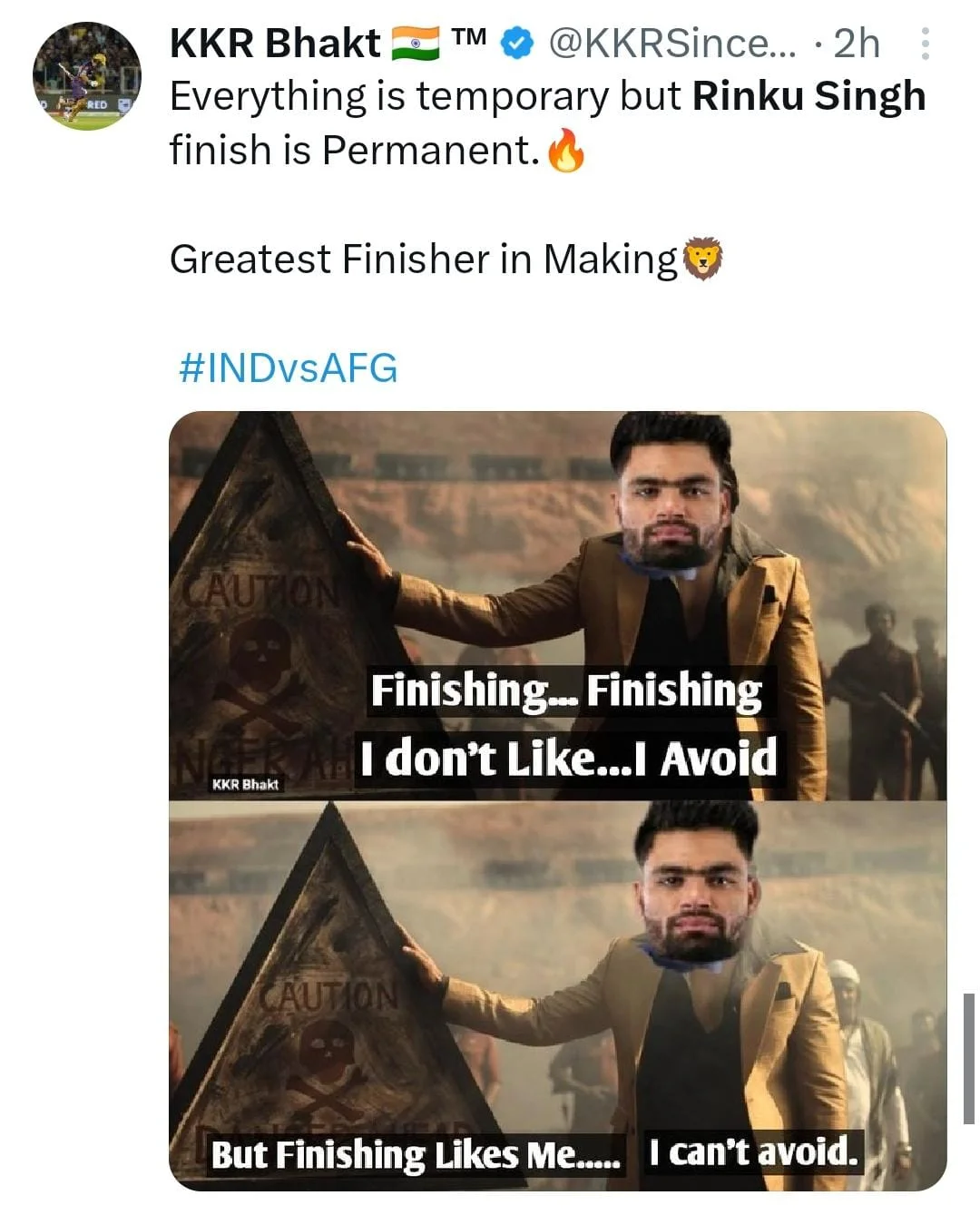This screenshot has width=980, height=1215.
Task: Click the TM symbol beside the flag
Action: tap(469, 37)
